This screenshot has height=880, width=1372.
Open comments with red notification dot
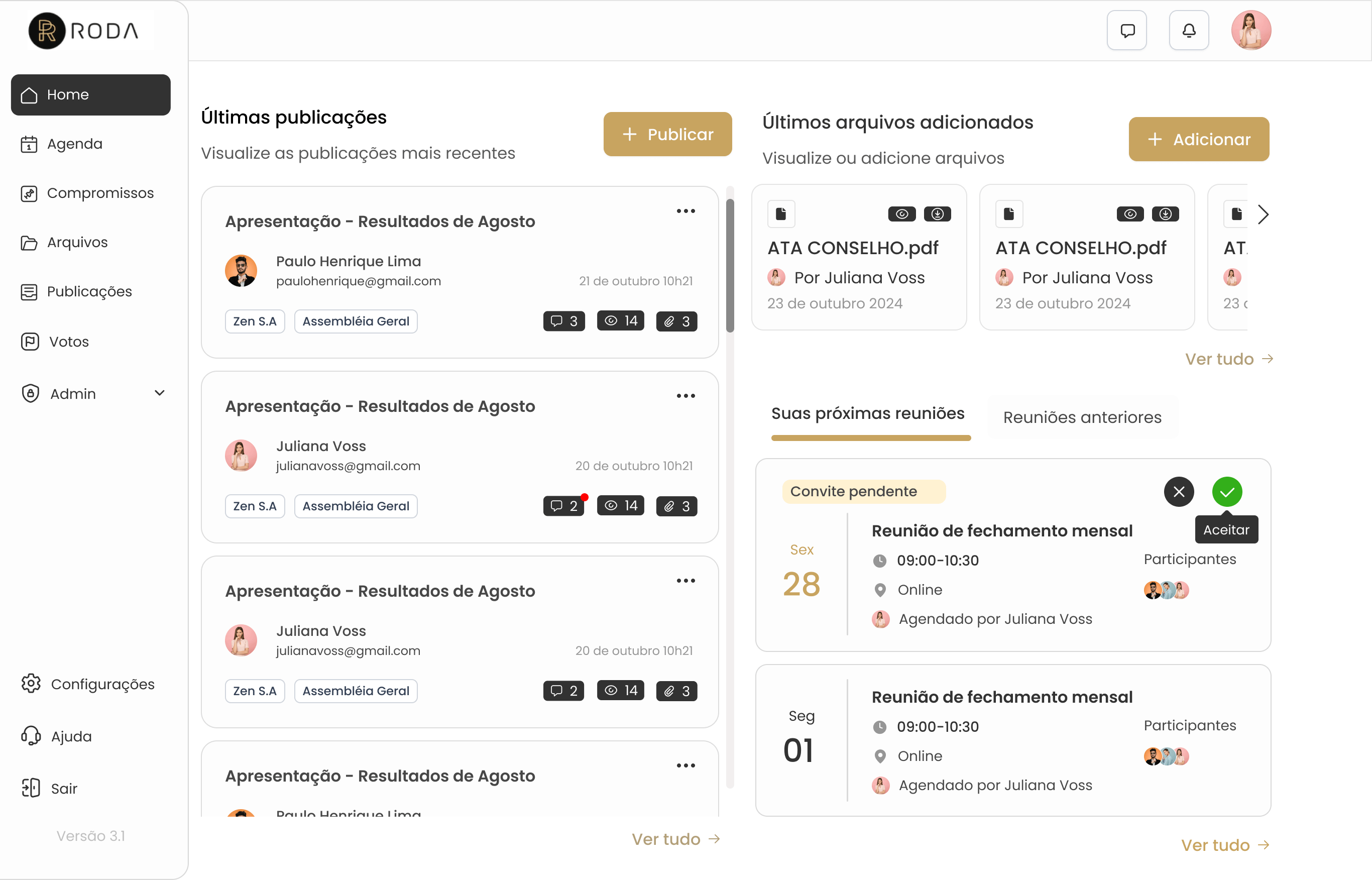pyautogui.click(x=564, y=506)
